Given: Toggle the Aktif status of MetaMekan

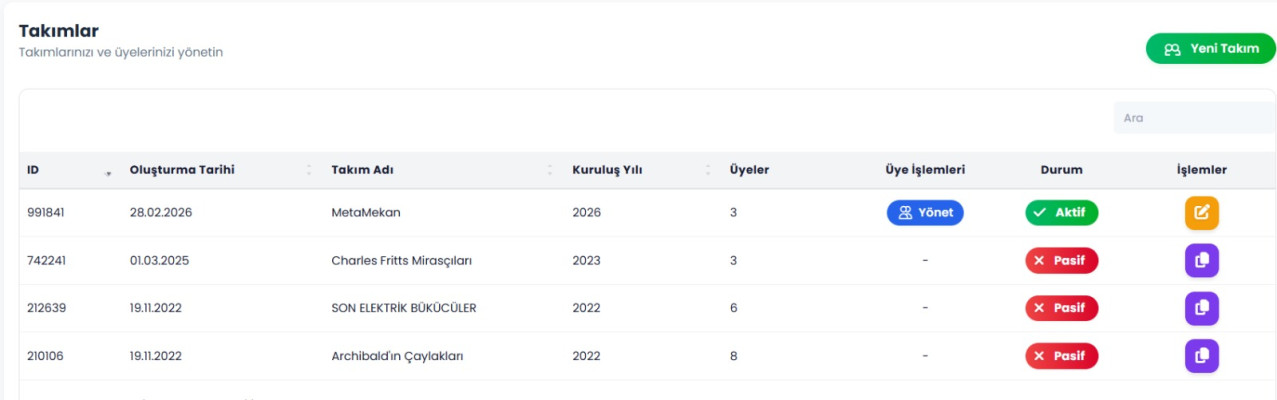Looking at the screenshot, I should point(1061,213).
